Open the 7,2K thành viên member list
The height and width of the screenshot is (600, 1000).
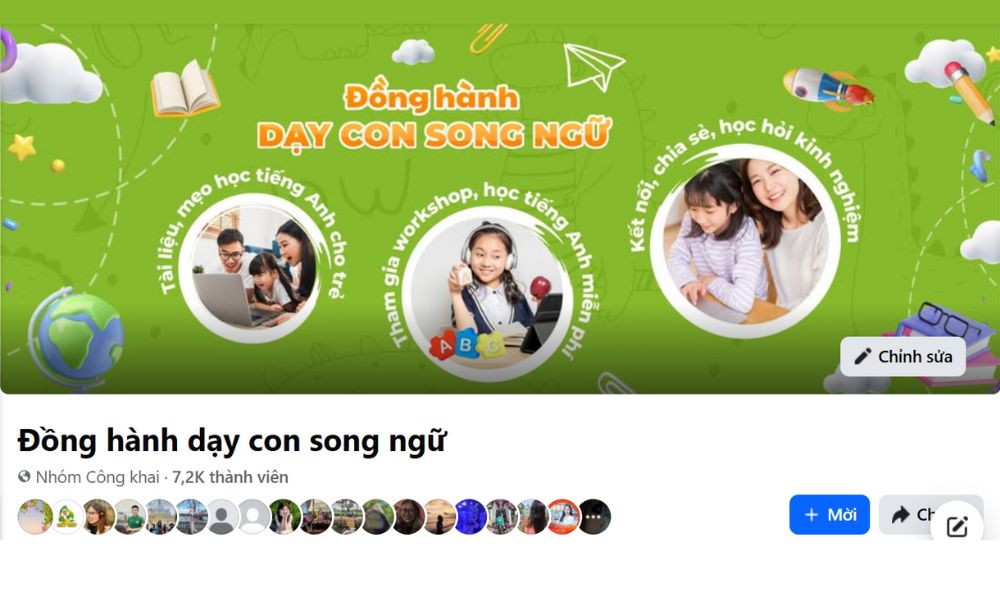click(230, 477)
